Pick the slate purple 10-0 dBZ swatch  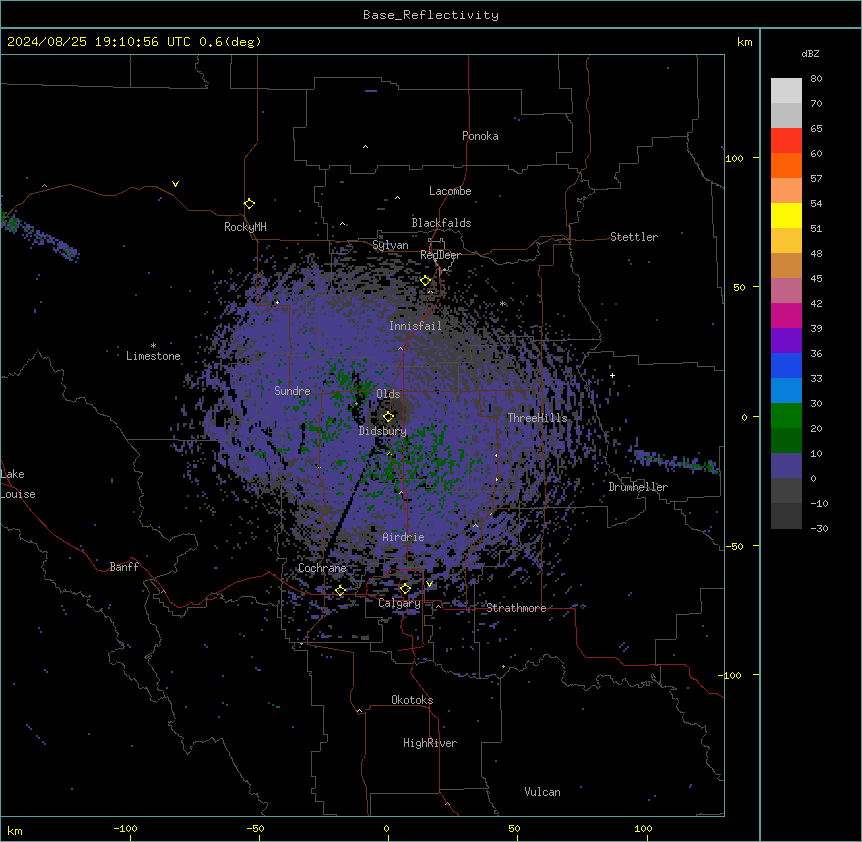[x=786, y=466]
